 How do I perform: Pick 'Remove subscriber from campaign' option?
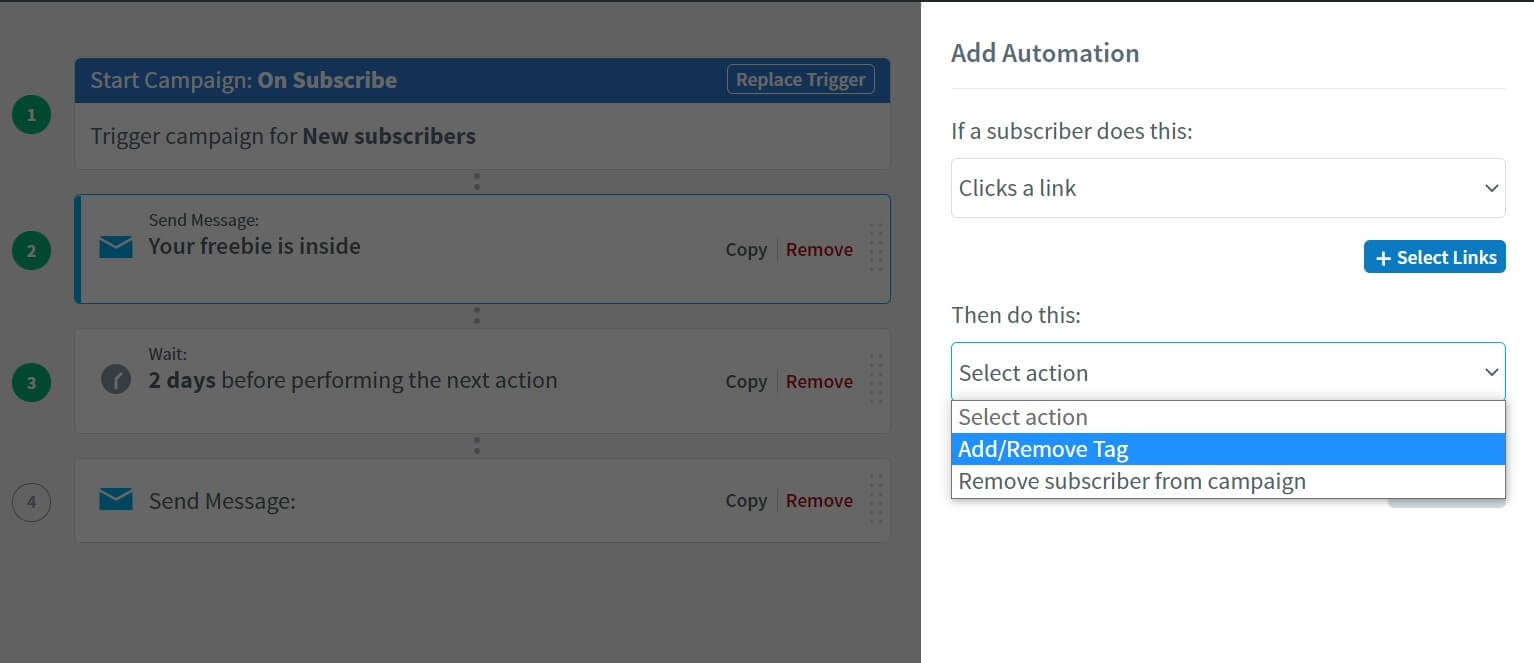[x=1228, y=481]
